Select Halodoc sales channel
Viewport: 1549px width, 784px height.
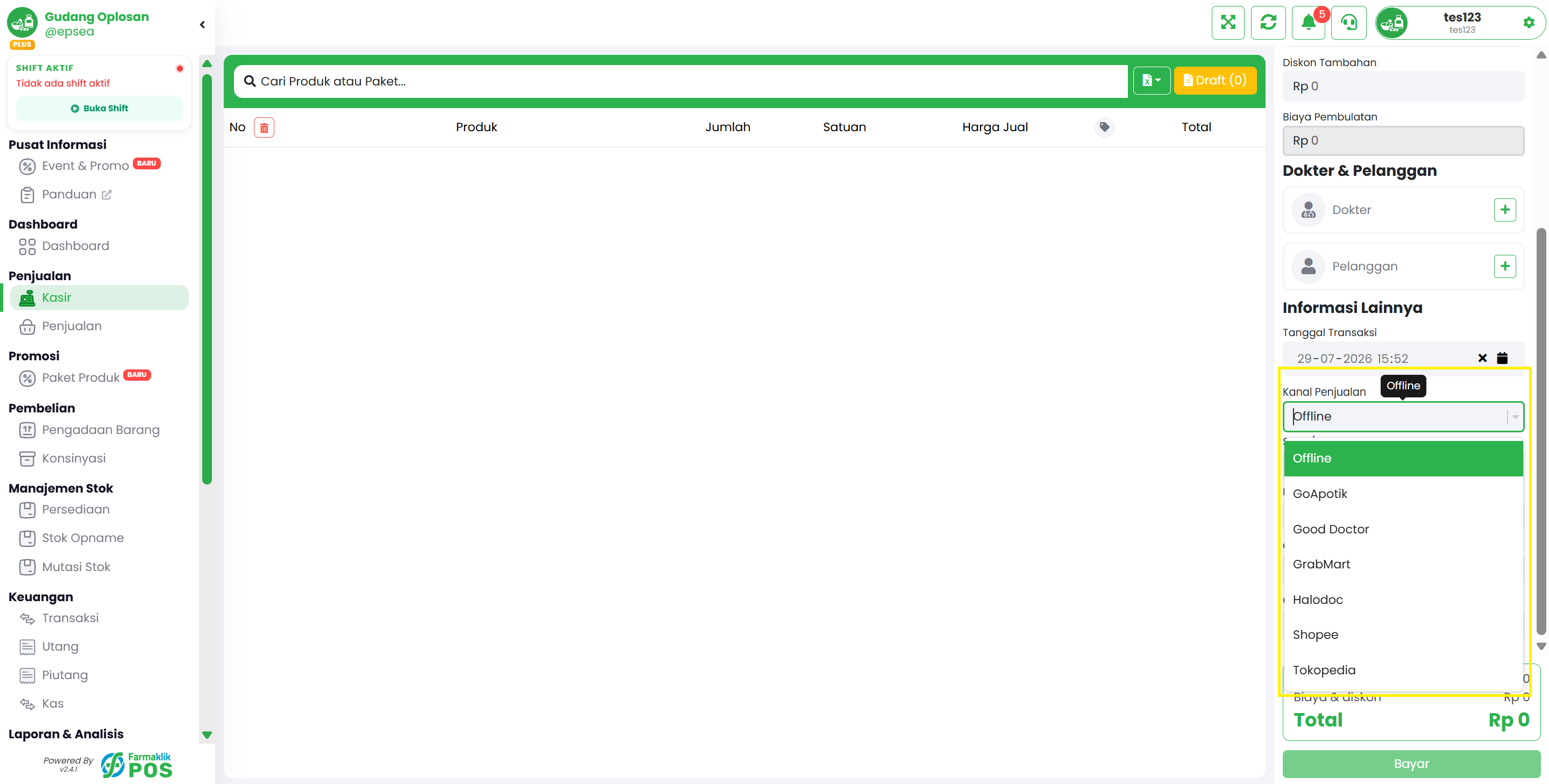(1403, 600)
